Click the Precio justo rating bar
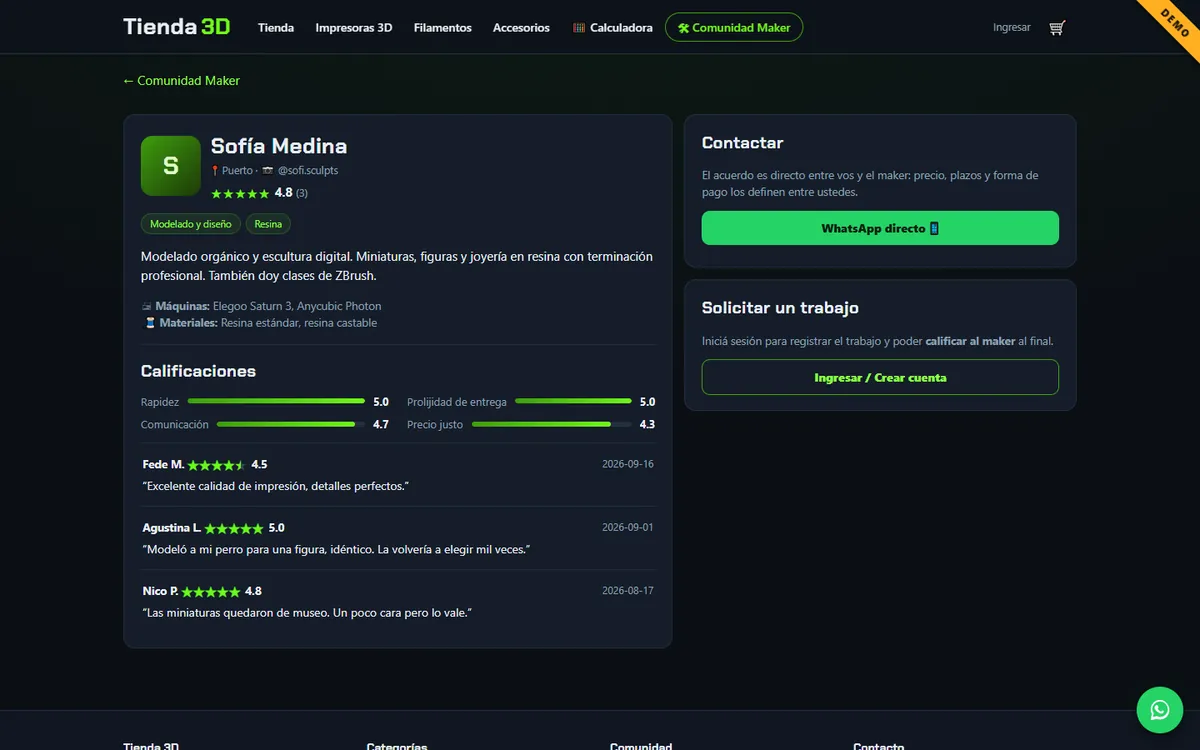The image size is (1200, 750). [552, 425]
